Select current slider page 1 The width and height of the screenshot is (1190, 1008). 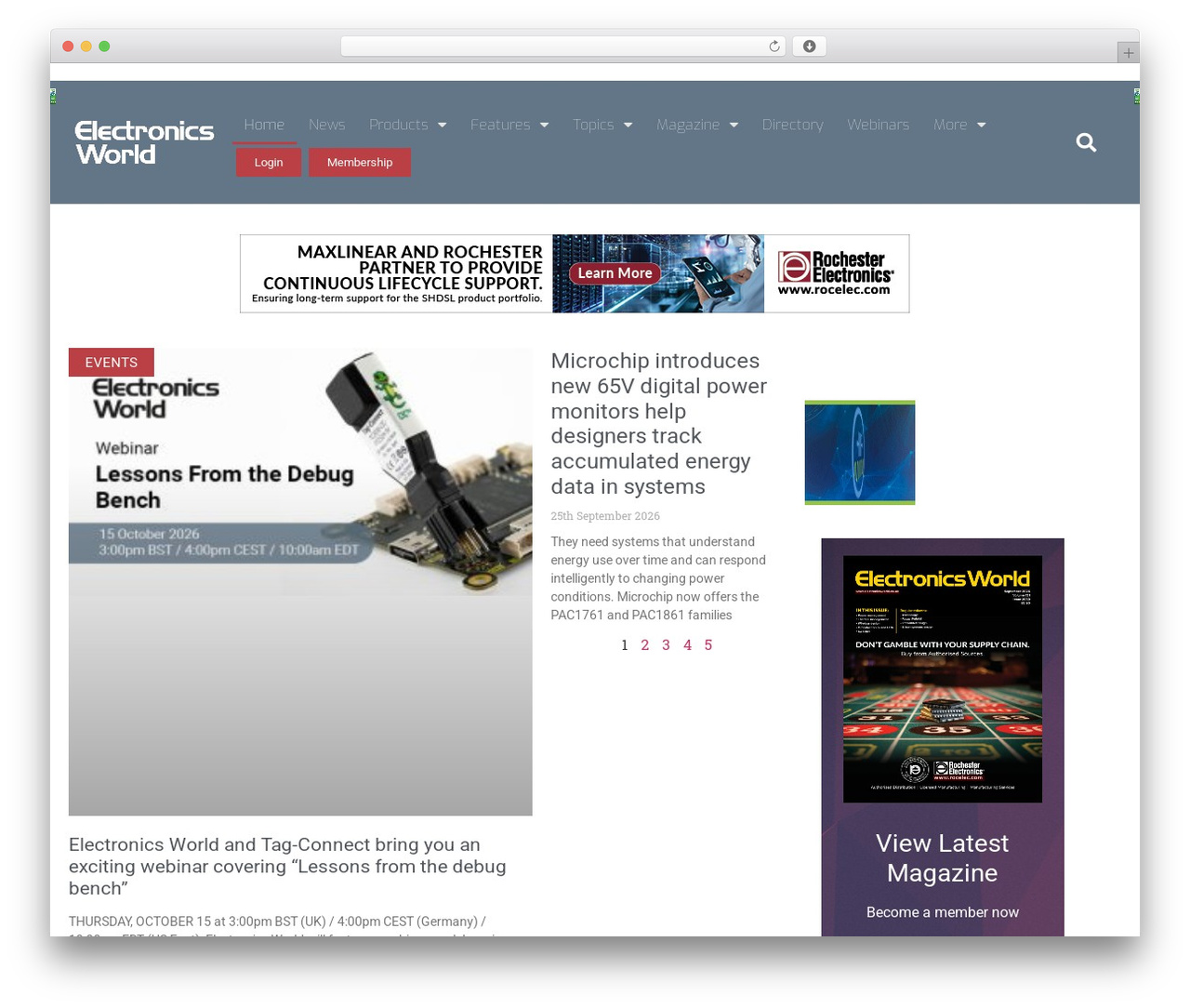click(x=625, y=645)
